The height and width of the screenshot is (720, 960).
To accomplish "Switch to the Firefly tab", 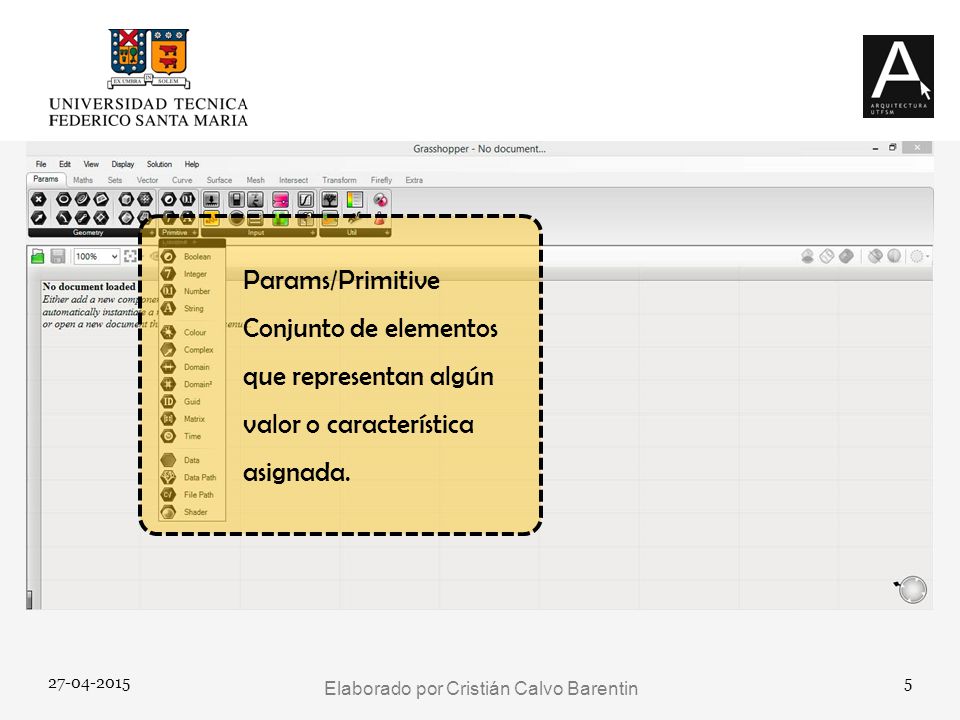I will click(x=381, y=180).
